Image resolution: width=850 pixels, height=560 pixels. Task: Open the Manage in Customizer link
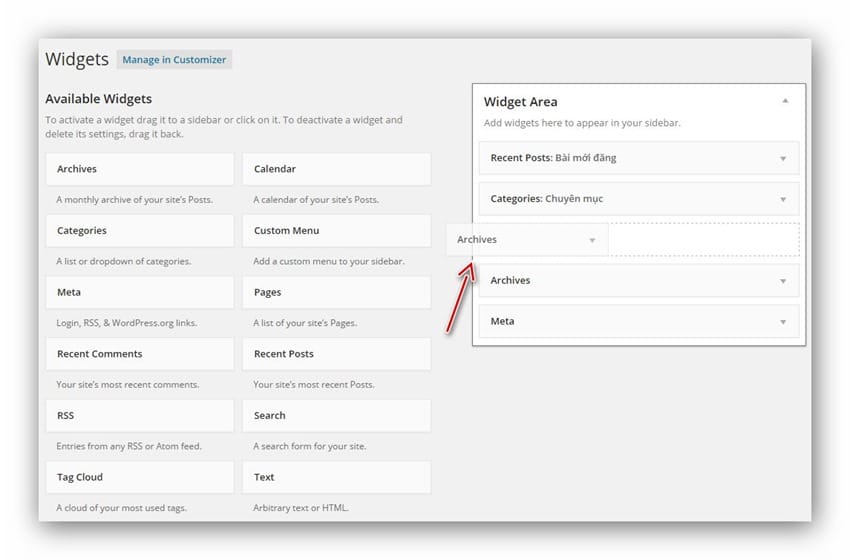174,60
